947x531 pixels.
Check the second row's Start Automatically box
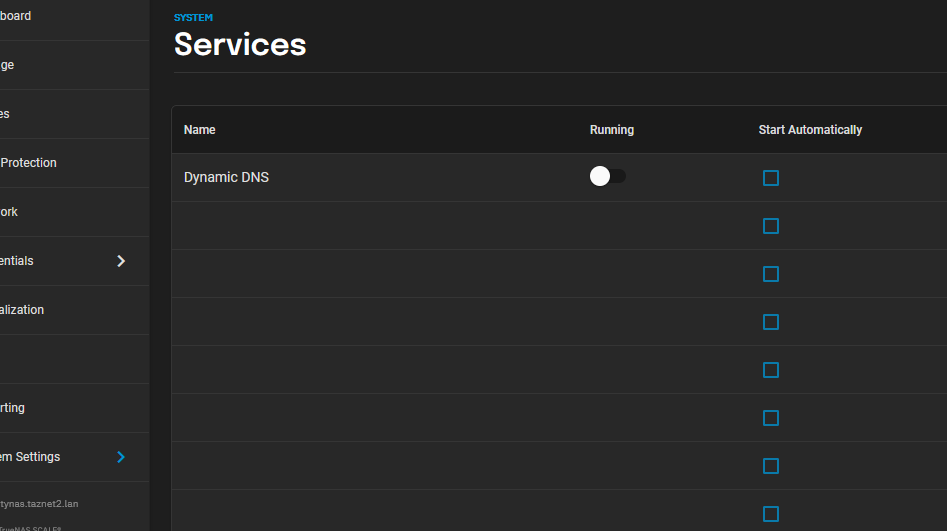[771, 226]
